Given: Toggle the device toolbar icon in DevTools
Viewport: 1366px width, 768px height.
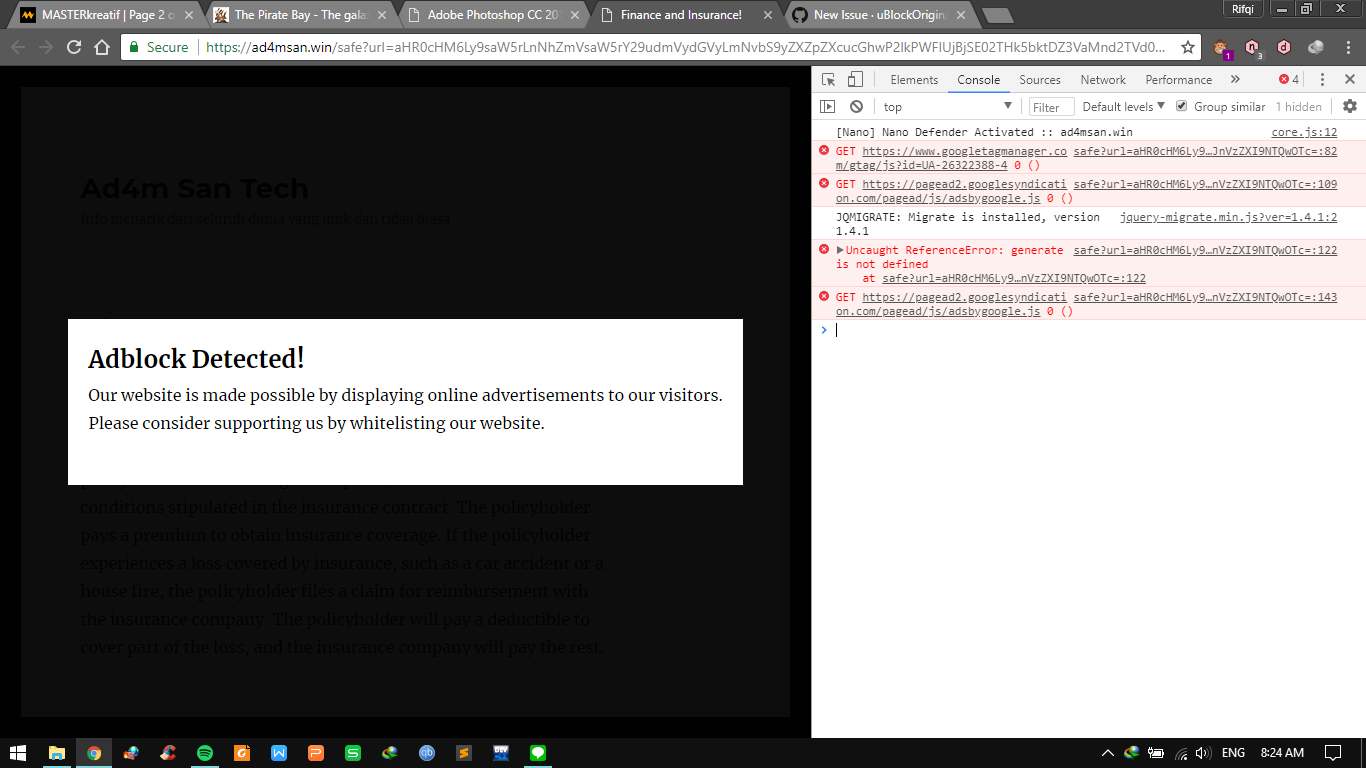Looking at the screenshot, I should pos(855,80).
